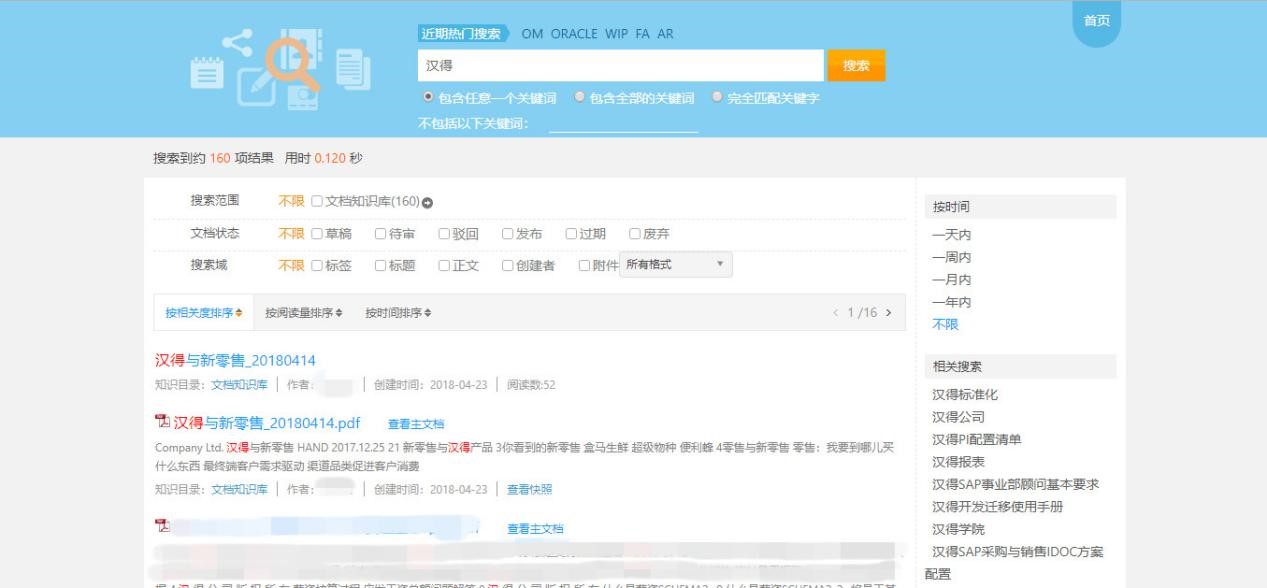Expand the arrow icon next to 文档知识库(160)
Viewport: 1267px width, 588px height.
(428, 202)
